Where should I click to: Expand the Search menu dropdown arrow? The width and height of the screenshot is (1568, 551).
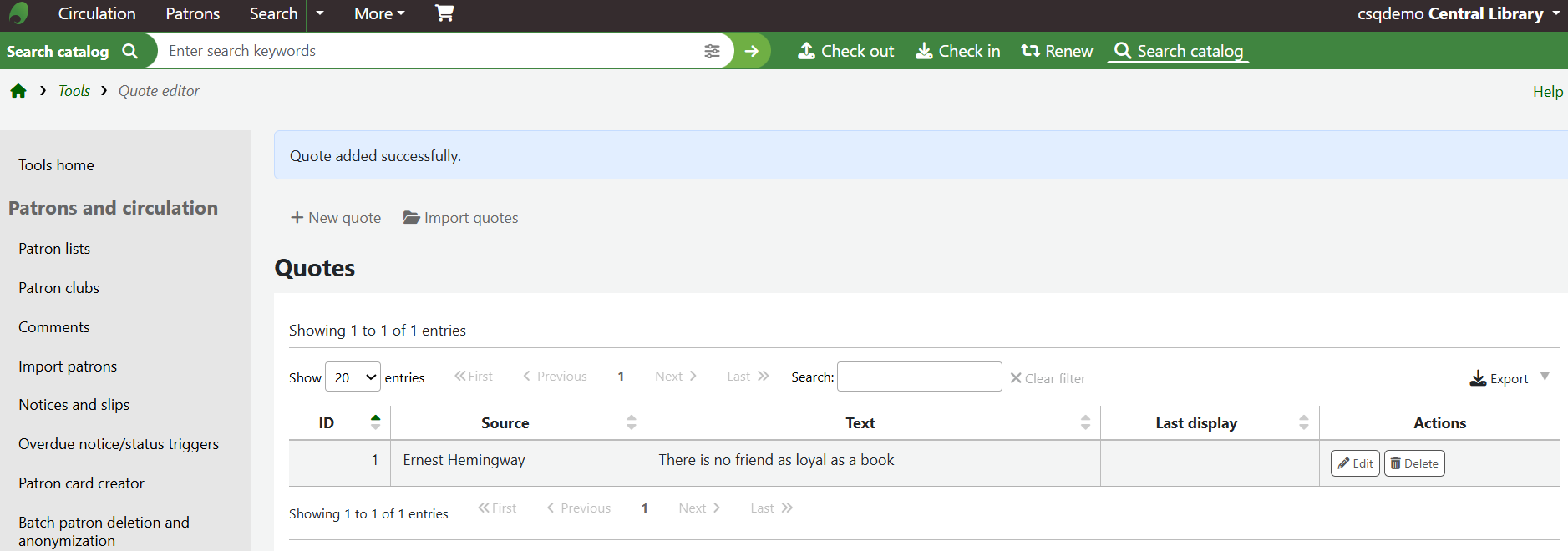tap(320, 13)
